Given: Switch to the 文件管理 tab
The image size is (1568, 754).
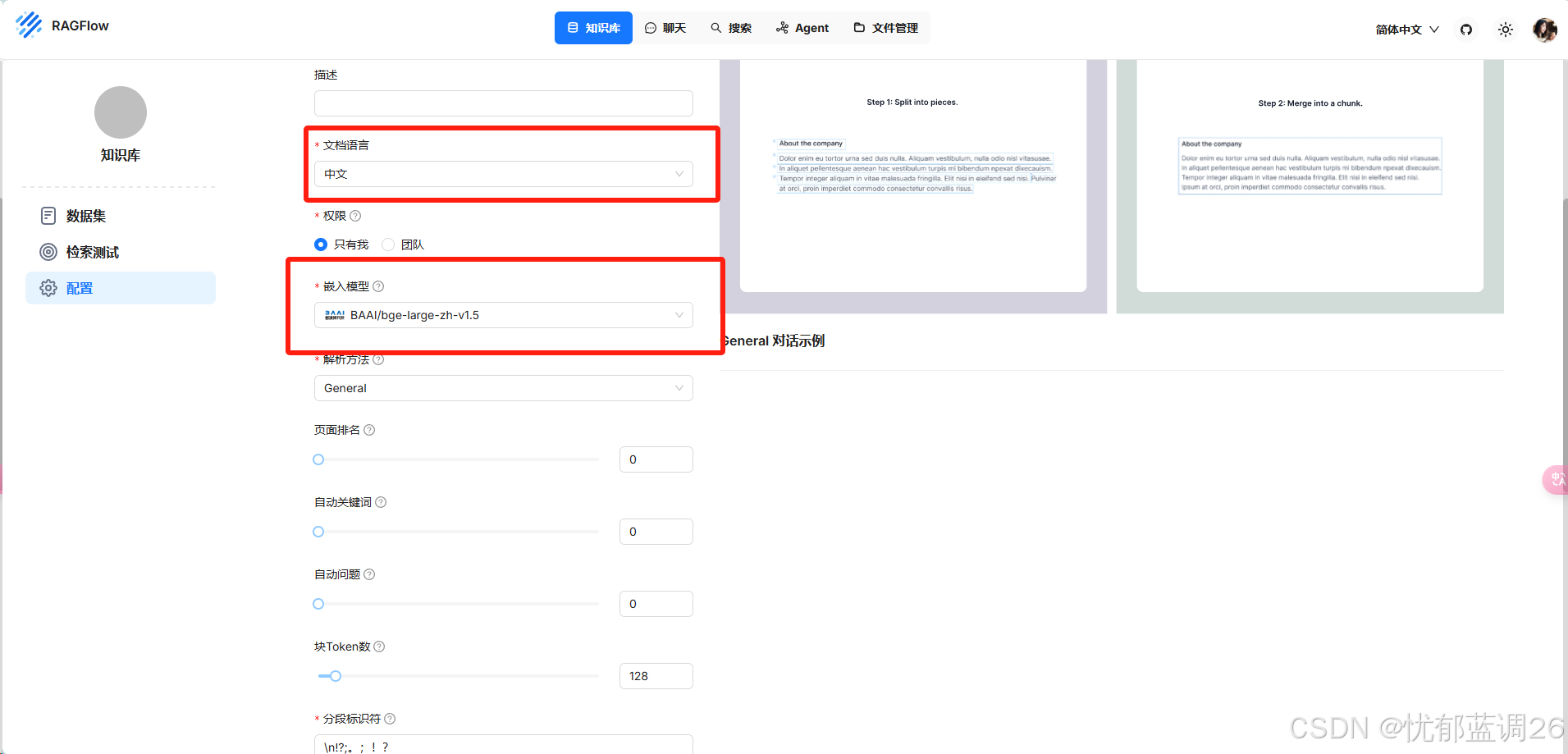Looking at the screenshot, I should (x=886, y=28).
